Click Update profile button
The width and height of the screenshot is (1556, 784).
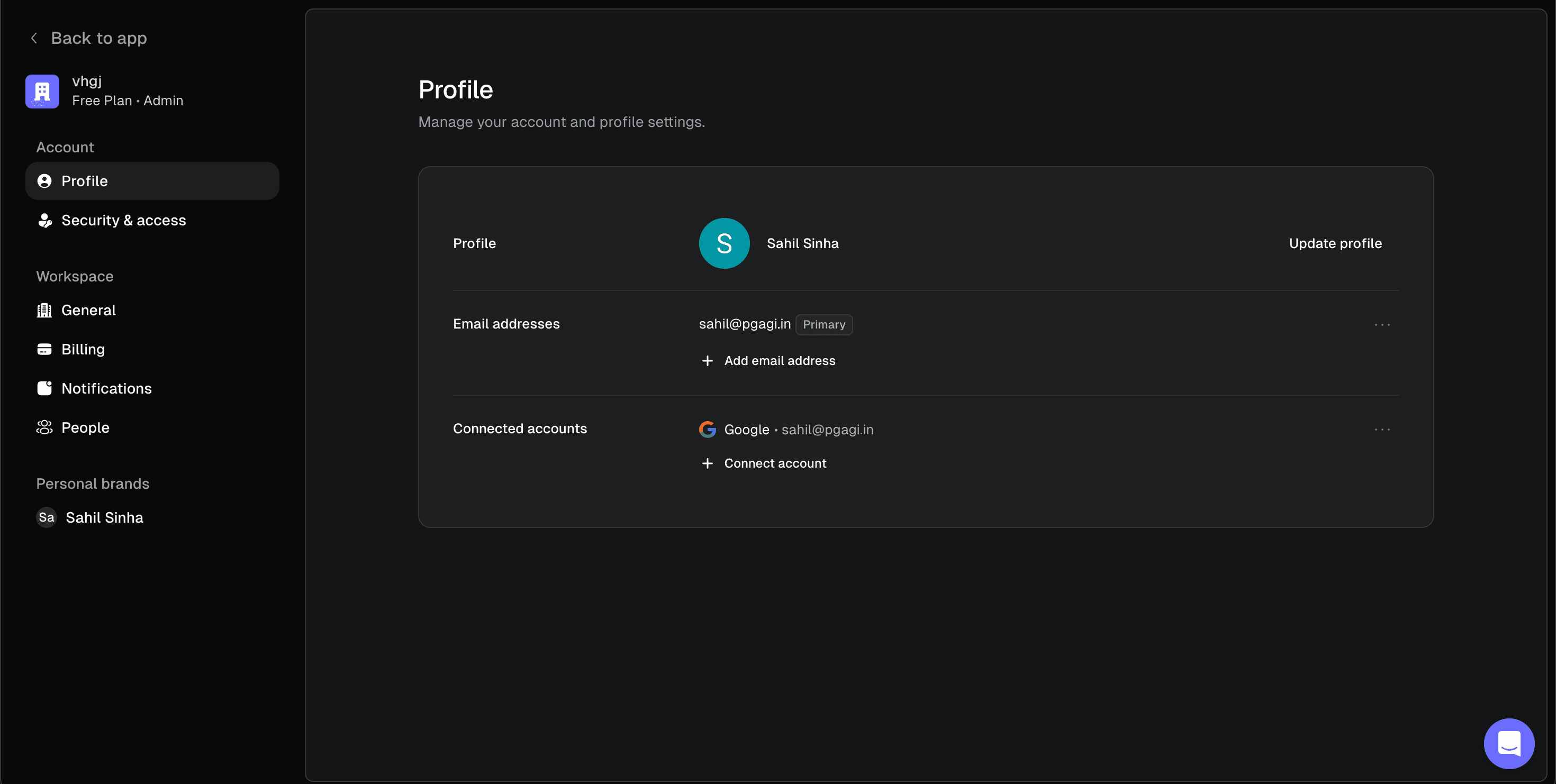coord(1335,243)
